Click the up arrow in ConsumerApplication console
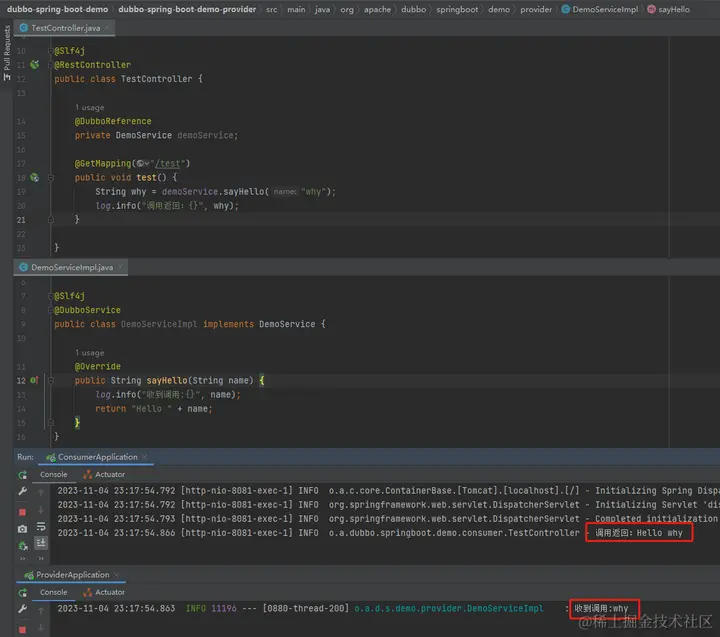 tap(41, 492)
